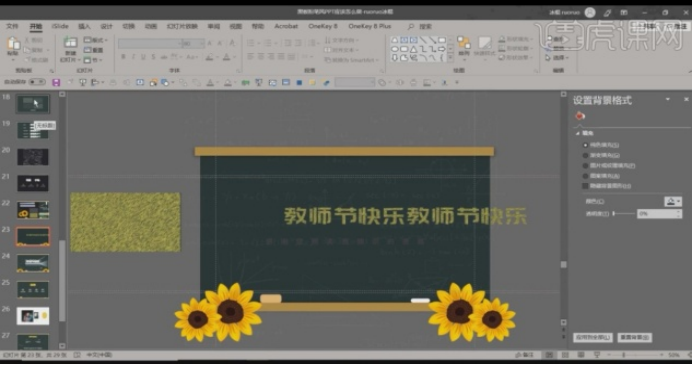Image resolution: width=692 pixels, height=365 pixels.
Task: Collapse the Fill section expander
Action: pos(577,133)
